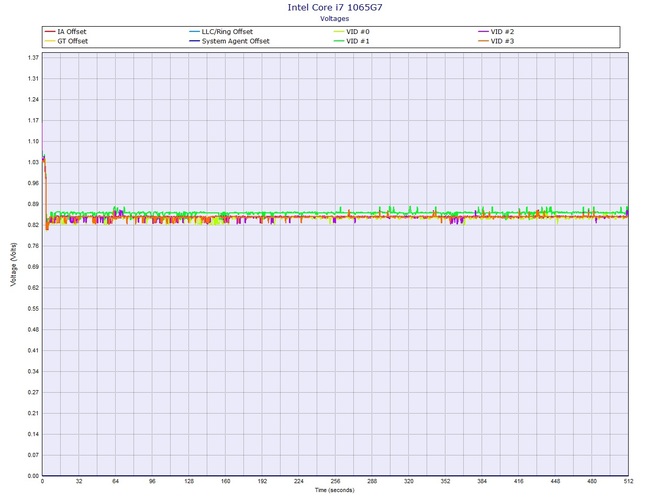
Task: Click the Voltage (Volts) axis label
Action: pos(14,264)
